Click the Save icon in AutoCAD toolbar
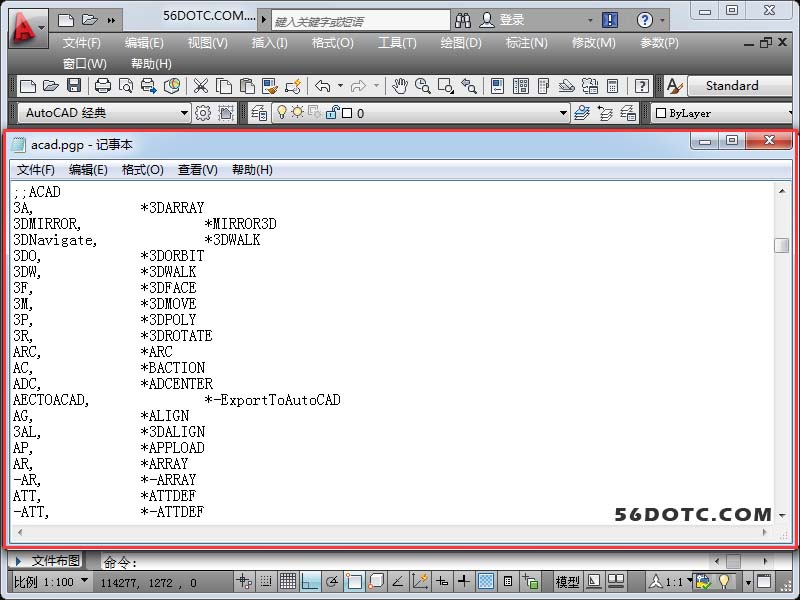This screenshot has height=600, width=800. [x=73, y=87]
